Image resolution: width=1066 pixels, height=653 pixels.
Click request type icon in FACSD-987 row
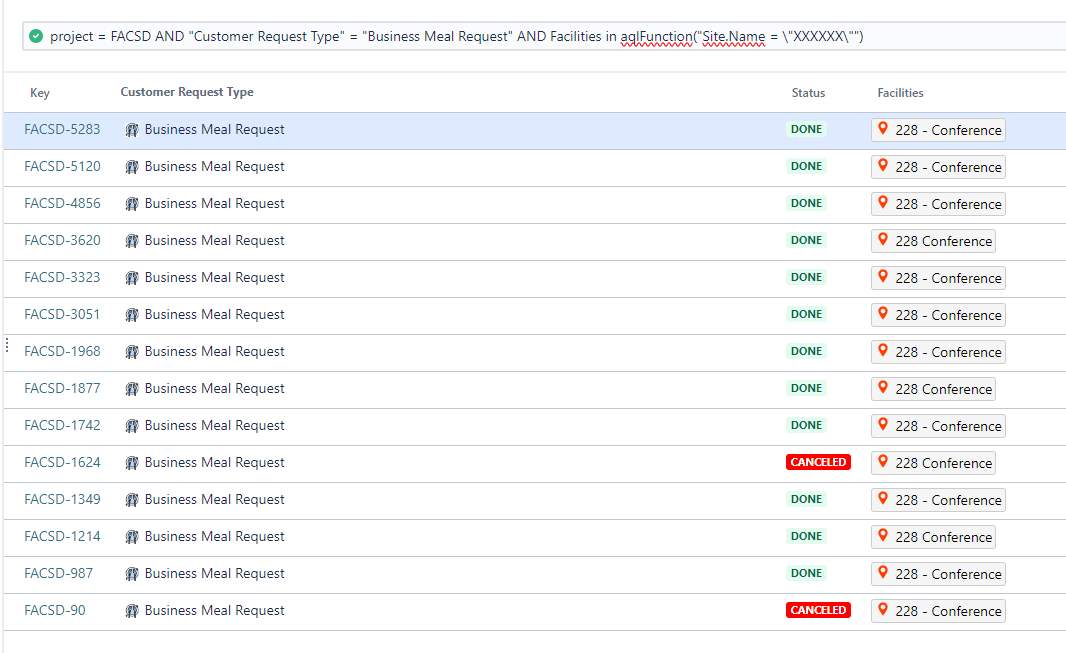coord(132,575)
